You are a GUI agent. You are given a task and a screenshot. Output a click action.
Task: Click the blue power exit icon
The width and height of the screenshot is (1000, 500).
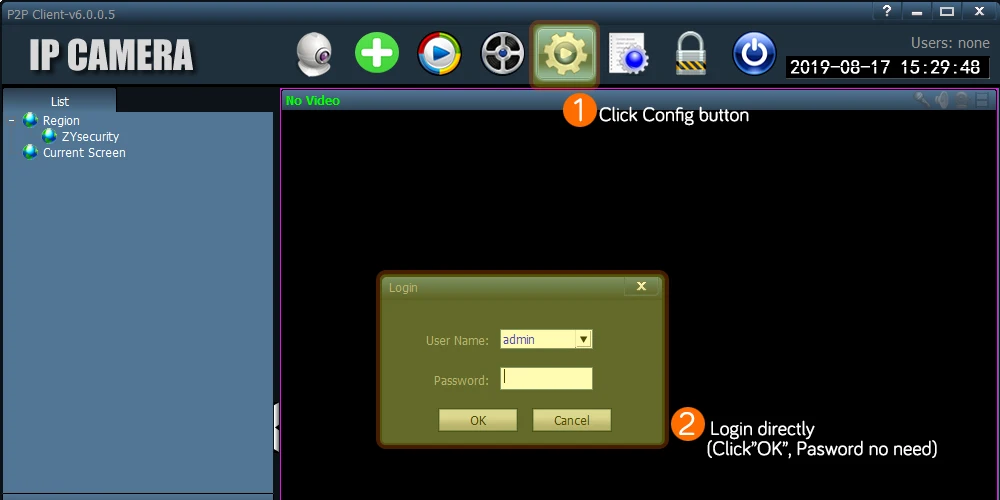754,54
